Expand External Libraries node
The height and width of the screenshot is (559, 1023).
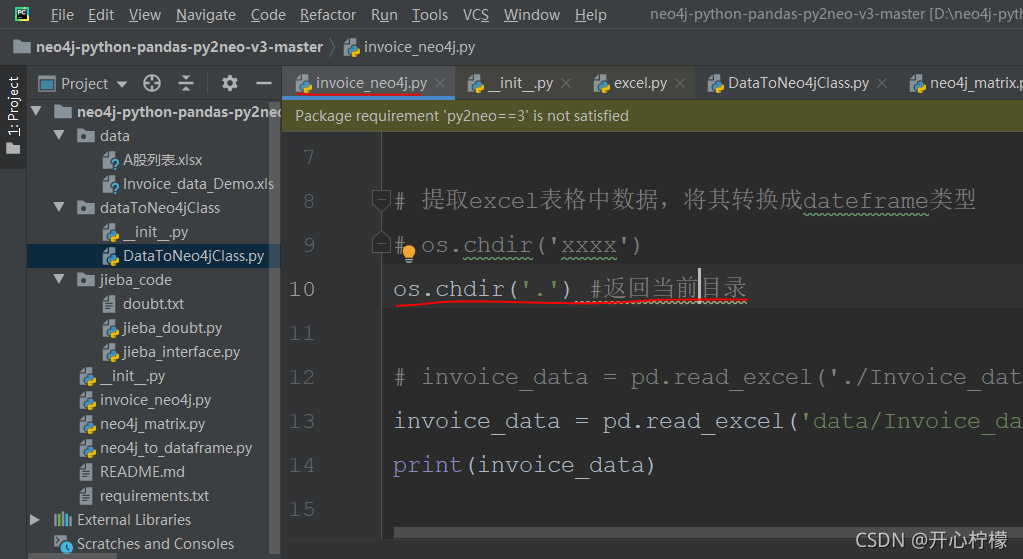tap(35, 520)
